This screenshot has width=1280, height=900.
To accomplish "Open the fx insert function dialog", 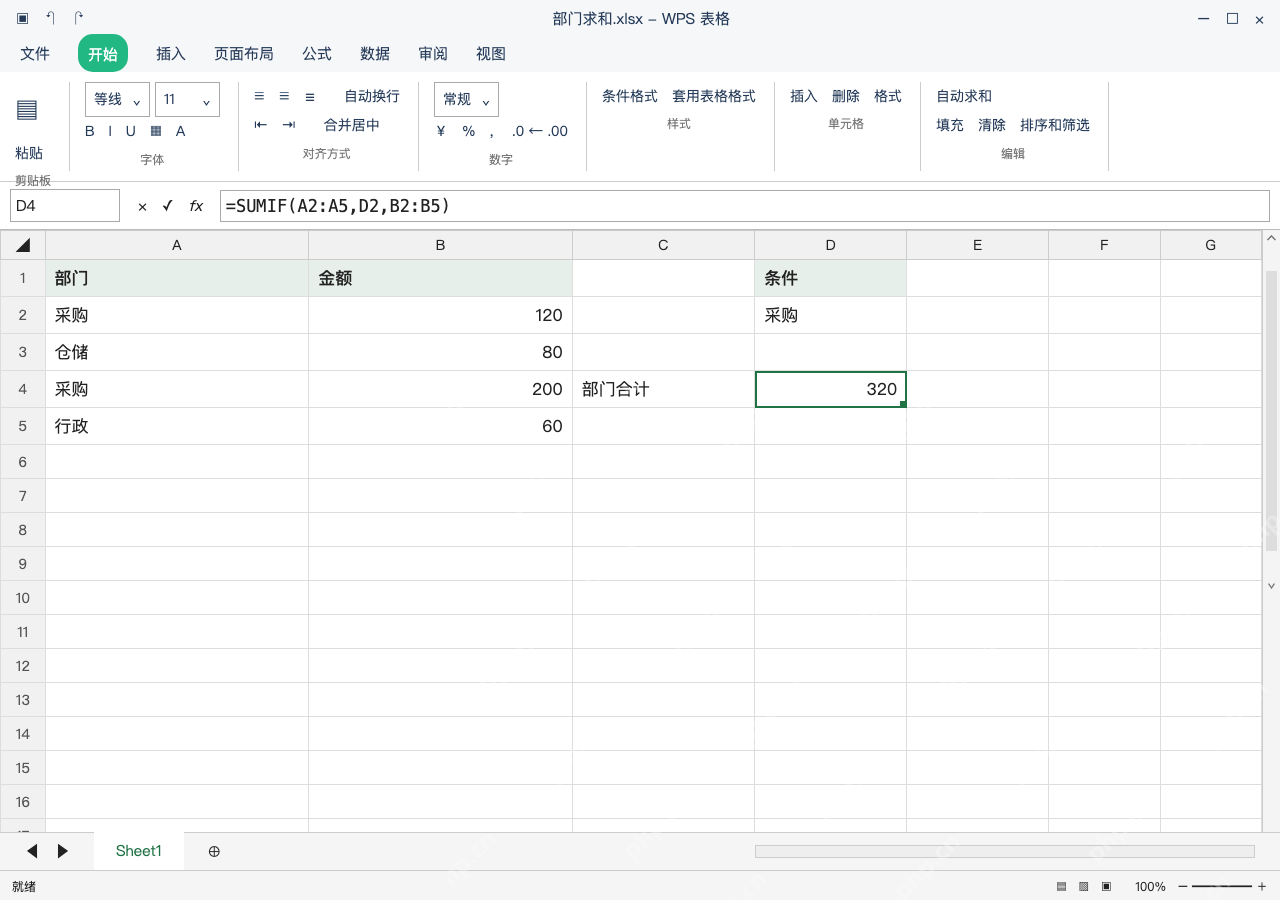I will coord(196,206).
